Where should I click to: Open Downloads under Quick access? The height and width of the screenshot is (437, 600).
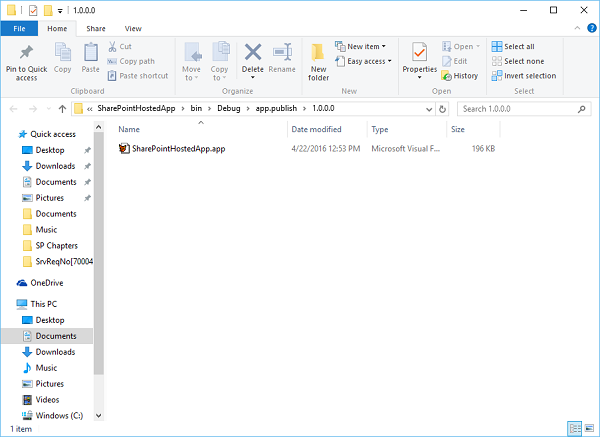pyautogui.click(x=49, y=166)
